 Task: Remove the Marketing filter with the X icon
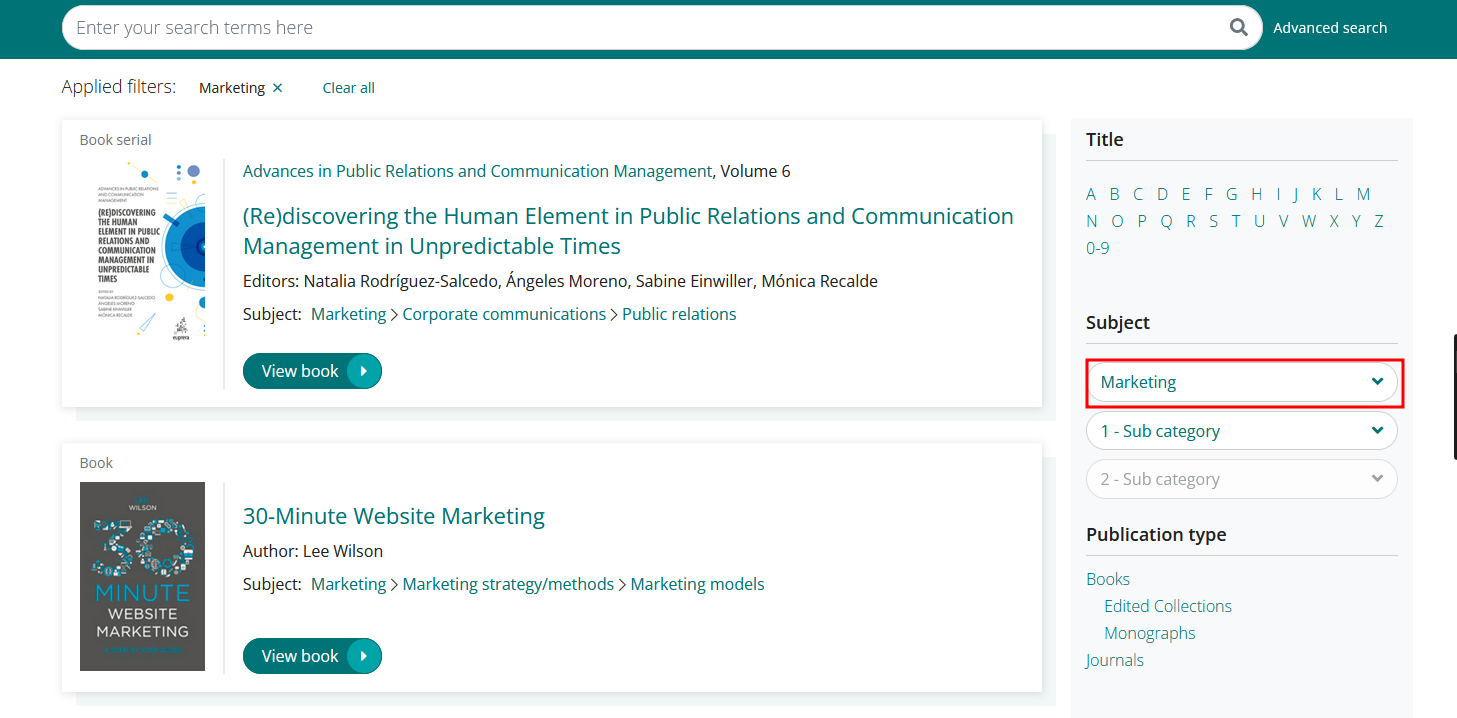(278, 88)
